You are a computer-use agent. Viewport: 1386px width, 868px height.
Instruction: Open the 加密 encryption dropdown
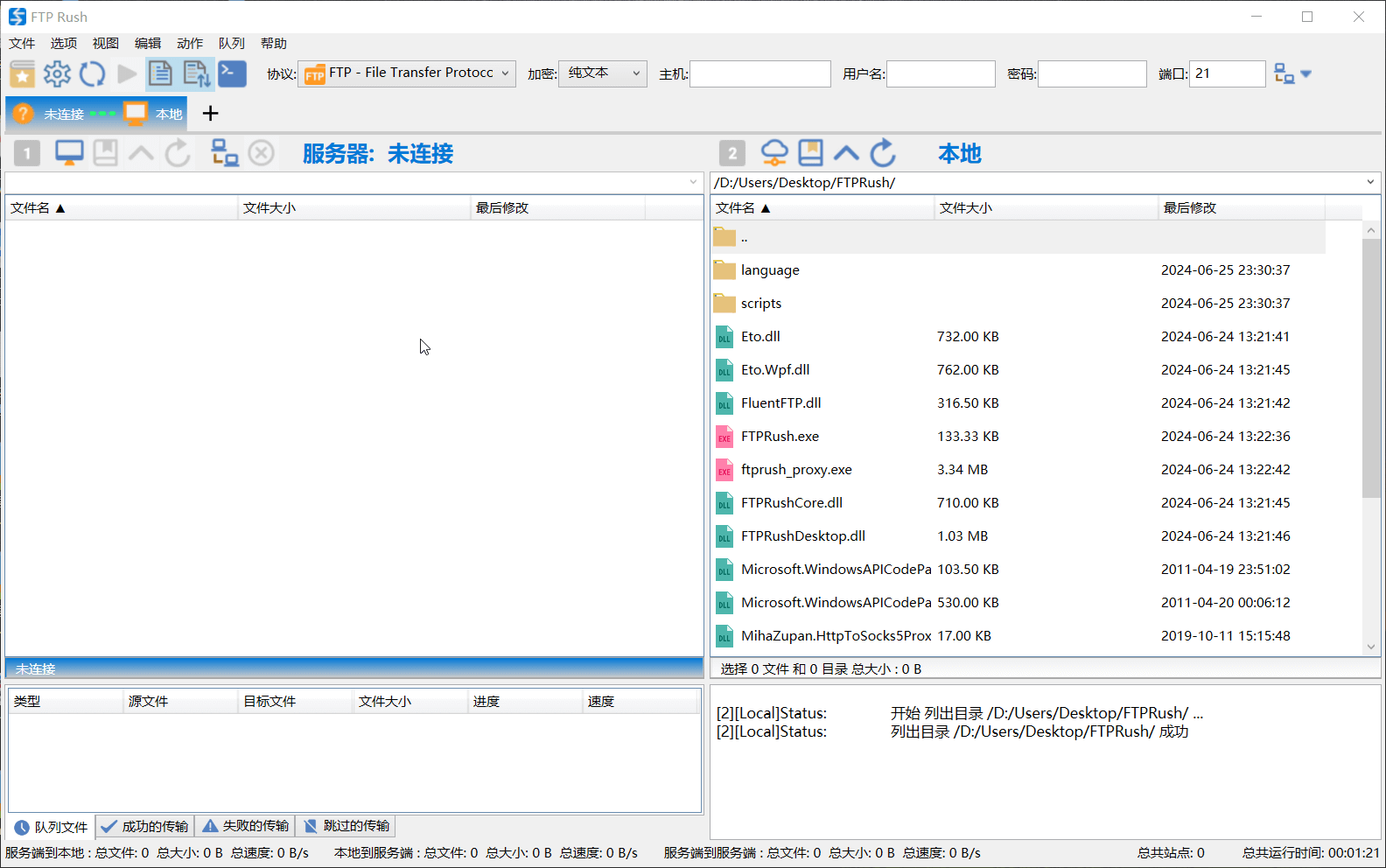[603, 73]
